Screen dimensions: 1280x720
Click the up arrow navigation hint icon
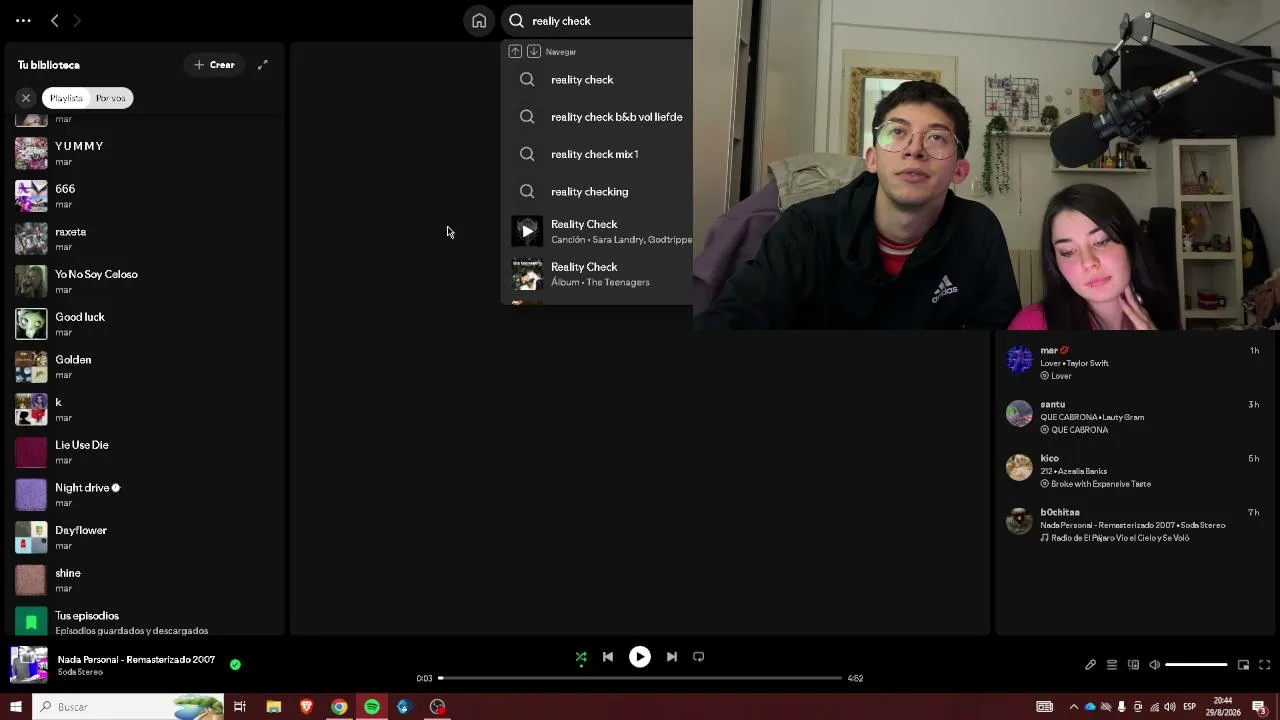[x=515, y=51]
